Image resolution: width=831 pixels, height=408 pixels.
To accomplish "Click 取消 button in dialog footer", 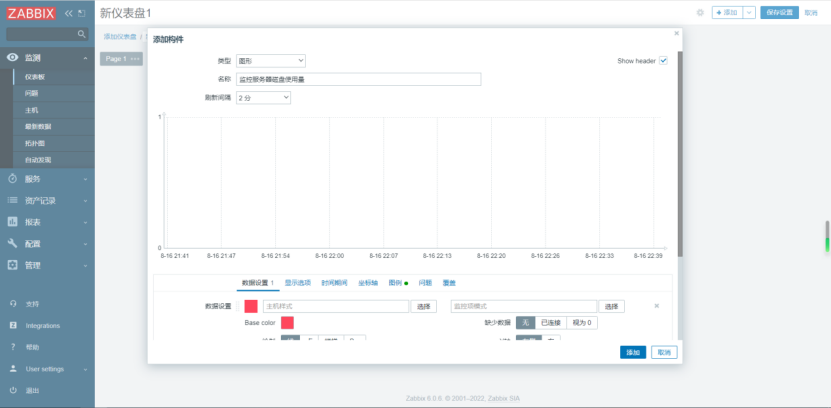I will 664,352.
